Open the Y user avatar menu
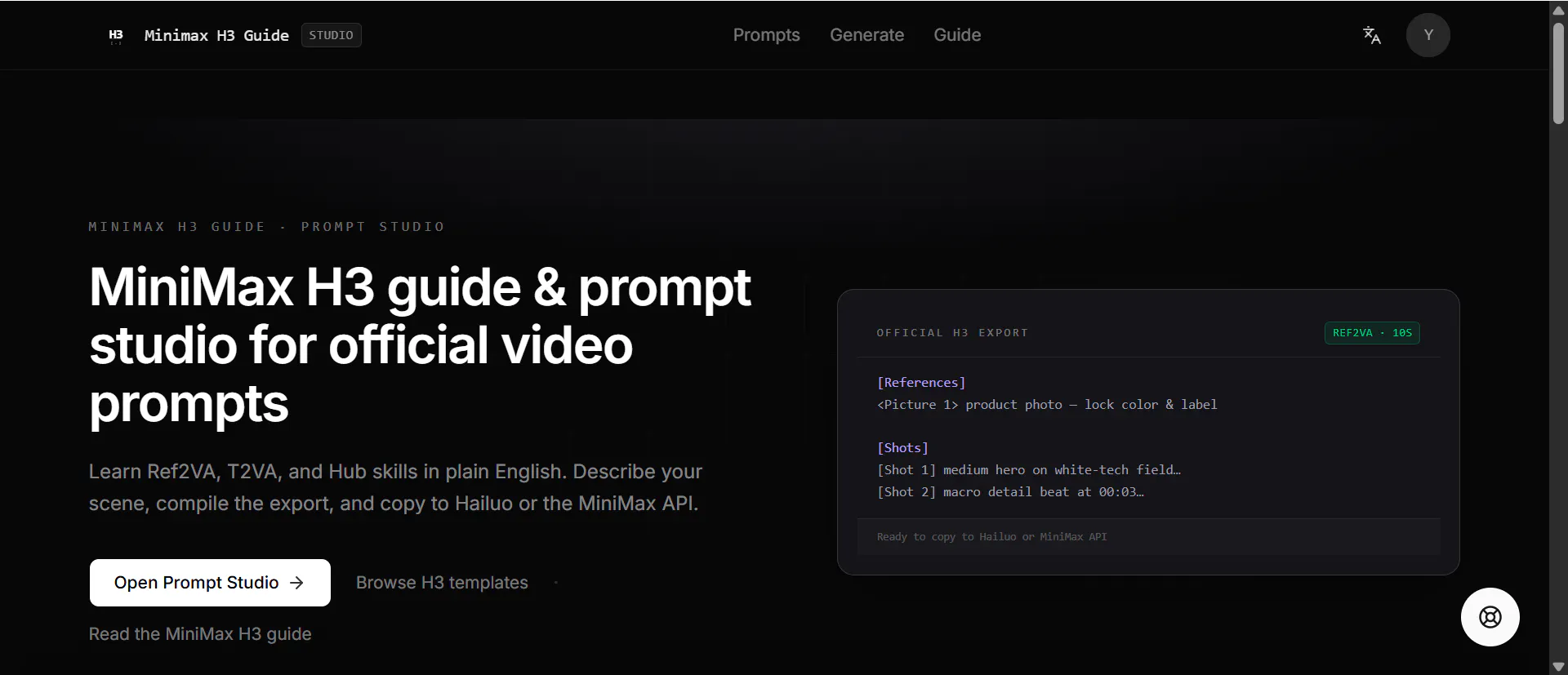 1428,35
